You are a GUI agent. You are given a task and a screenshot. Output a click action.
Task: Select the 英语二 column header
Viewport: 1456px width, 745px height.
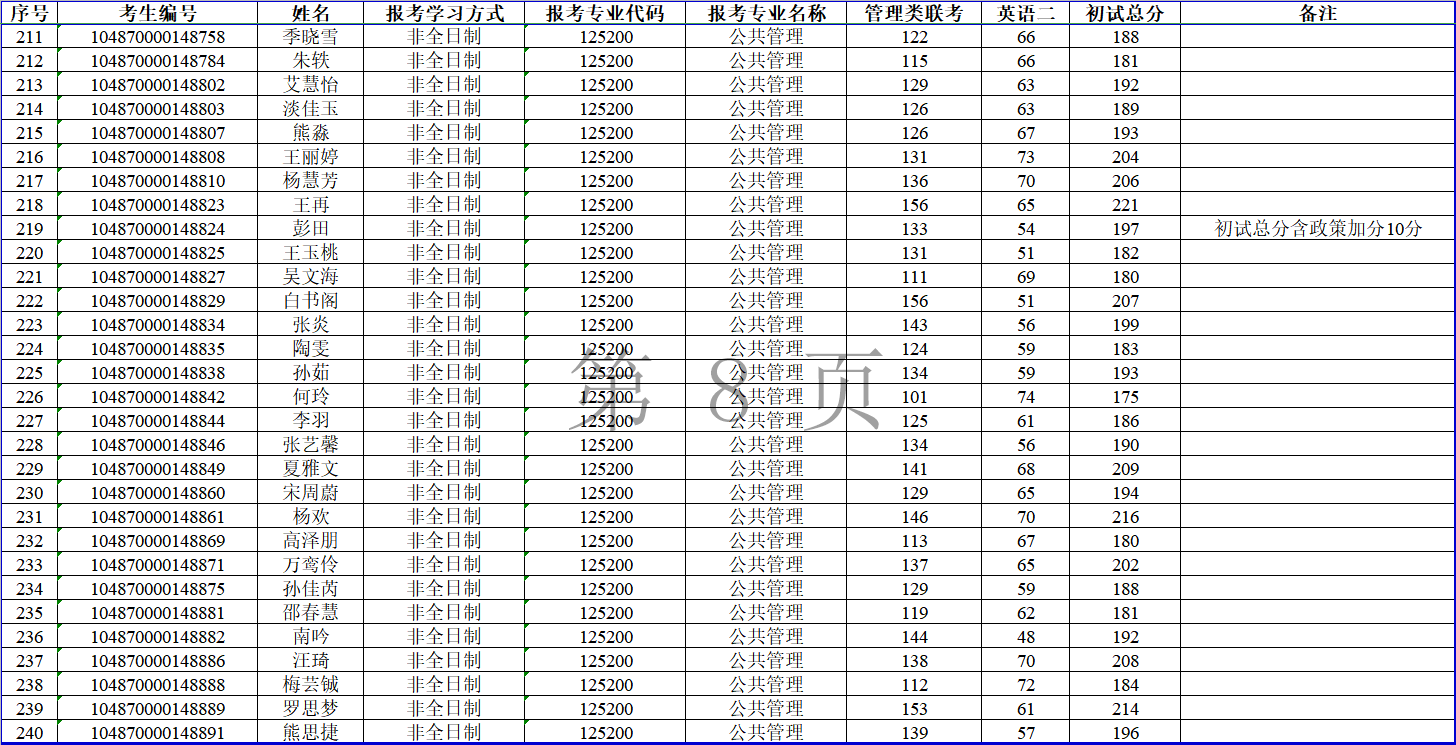pos(1026,13)
